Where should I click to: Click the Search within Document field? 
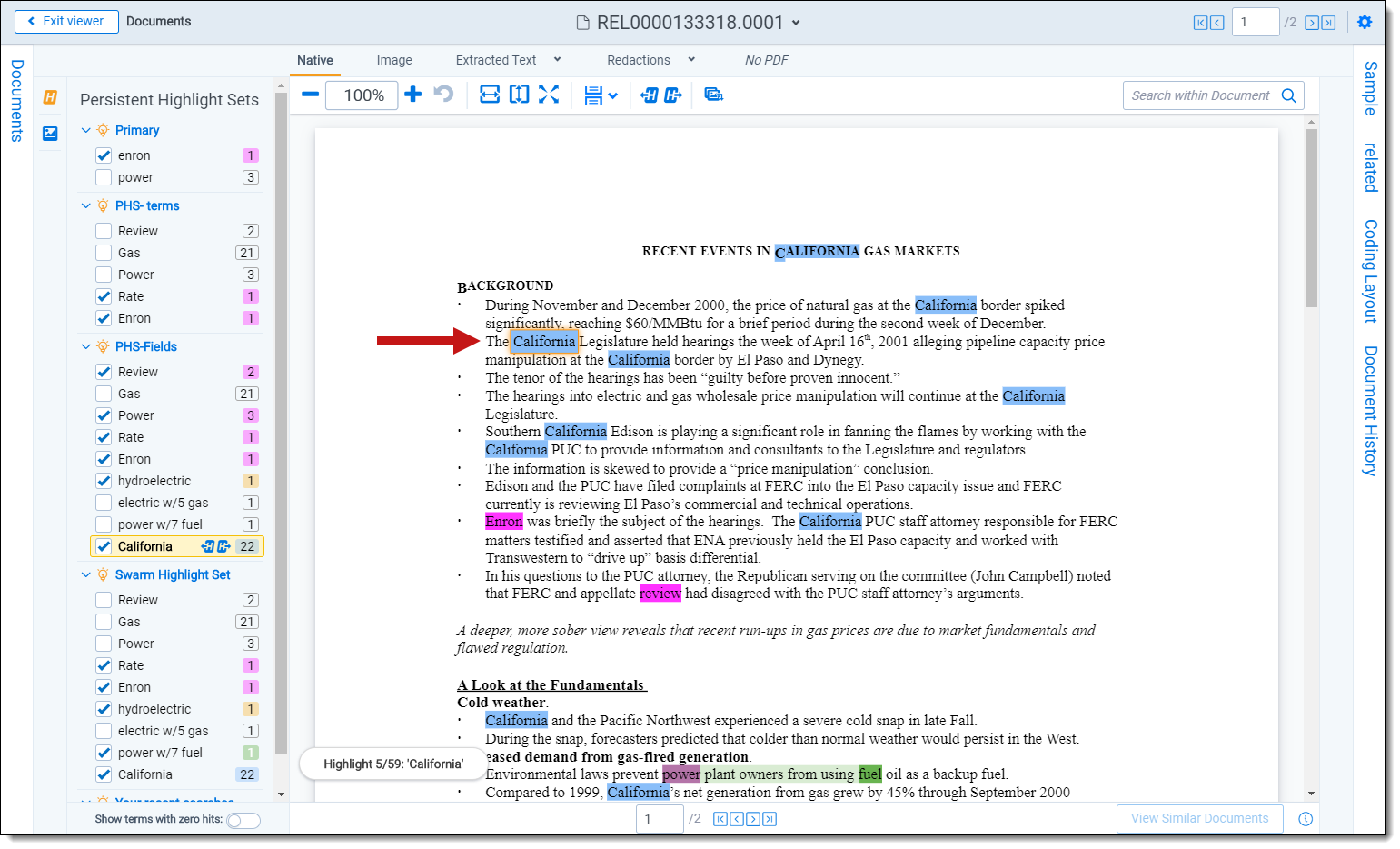click(1200, 95)
